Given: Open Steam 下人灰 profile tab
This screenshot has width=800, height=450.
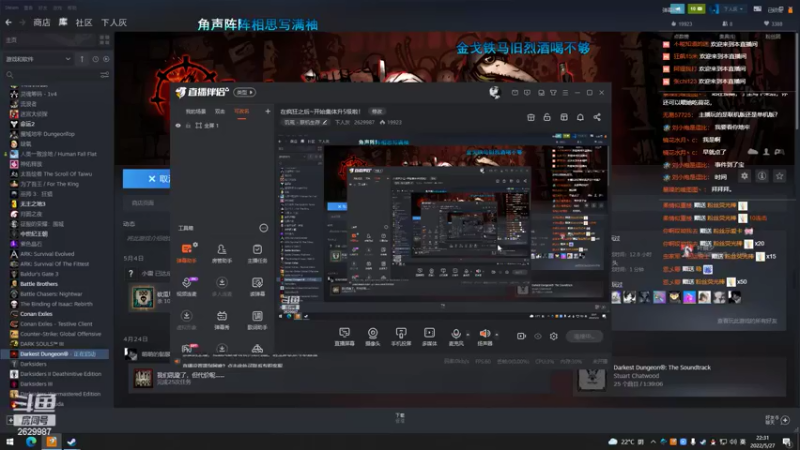Looking at the screenshot, I should tap(114, 22).
